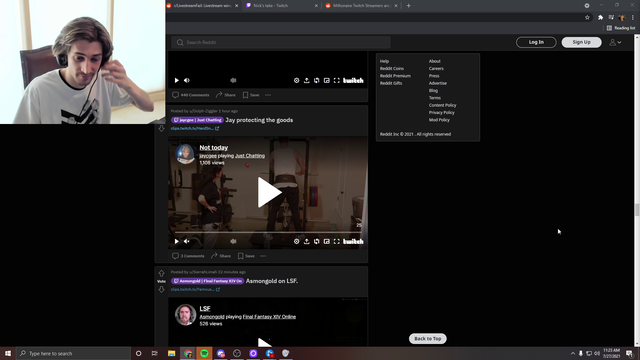Mute the 'Not today' clip volume icon
This screenshot has width=640, height=360.
click(187, 242)
